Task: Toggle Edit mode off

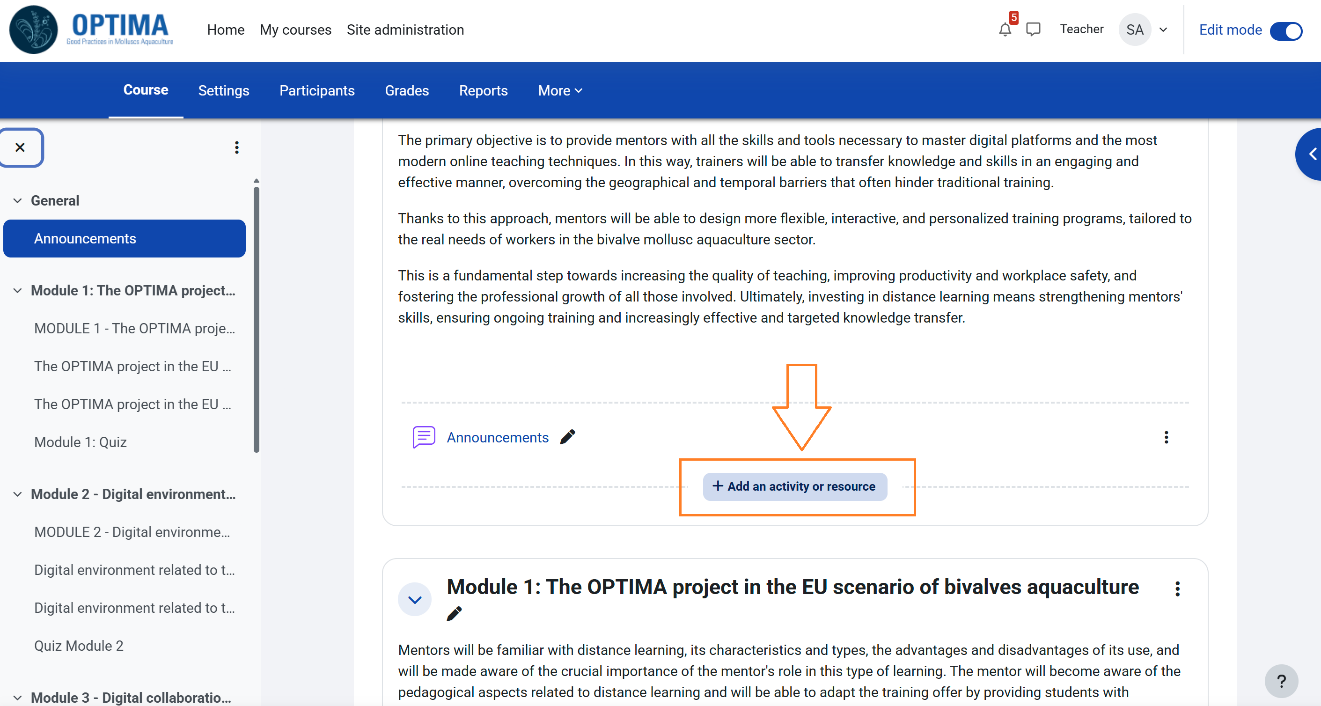Action: pyautogui.click(x=1286, y=31)
